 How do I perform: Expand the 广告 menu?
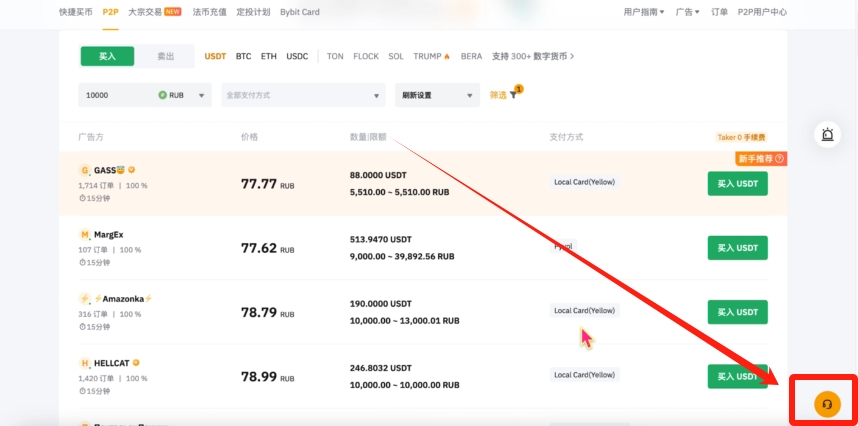coord(687,11)
